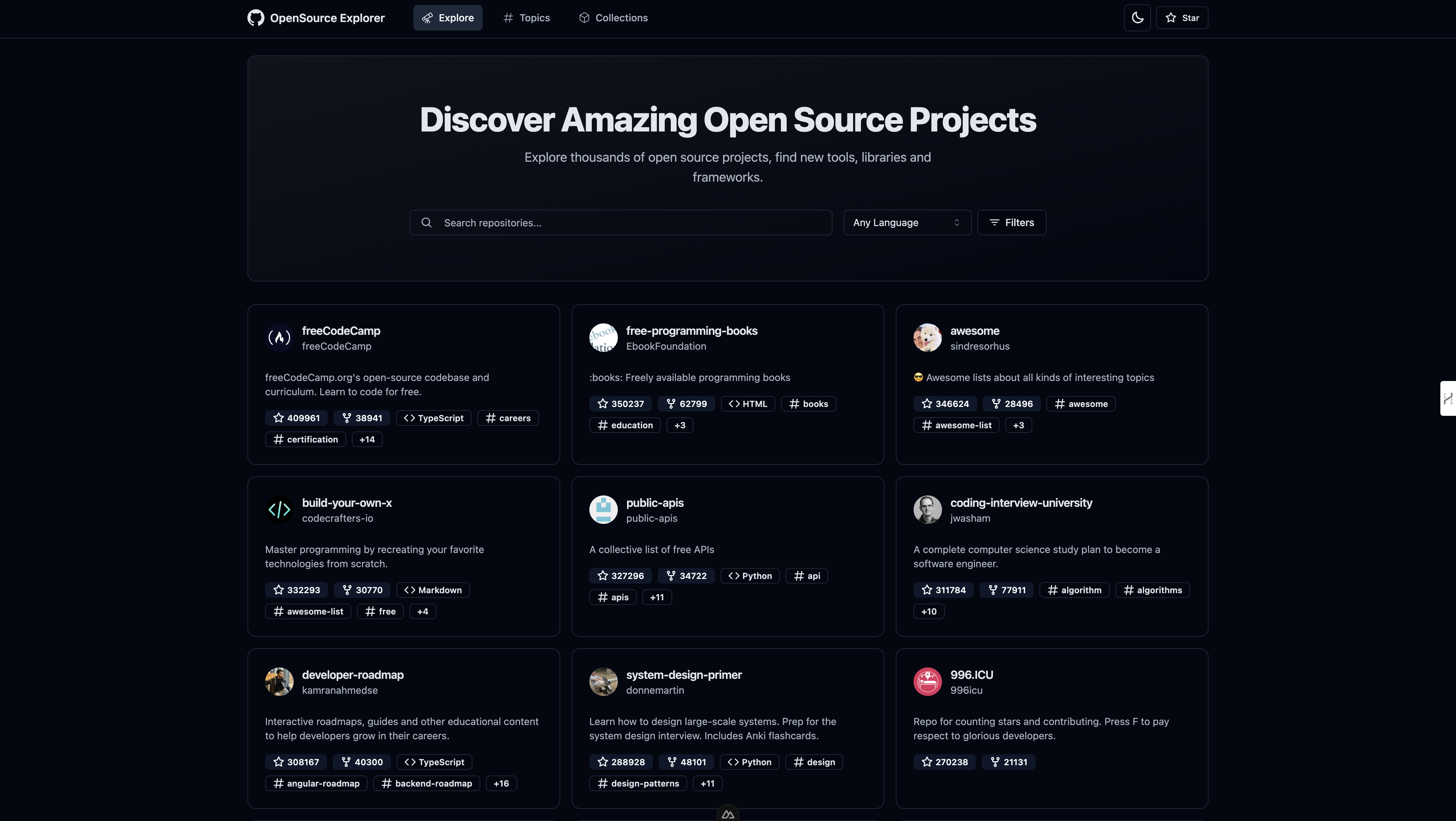
Task: Select the apis topic tag
Action: point(613,597)
